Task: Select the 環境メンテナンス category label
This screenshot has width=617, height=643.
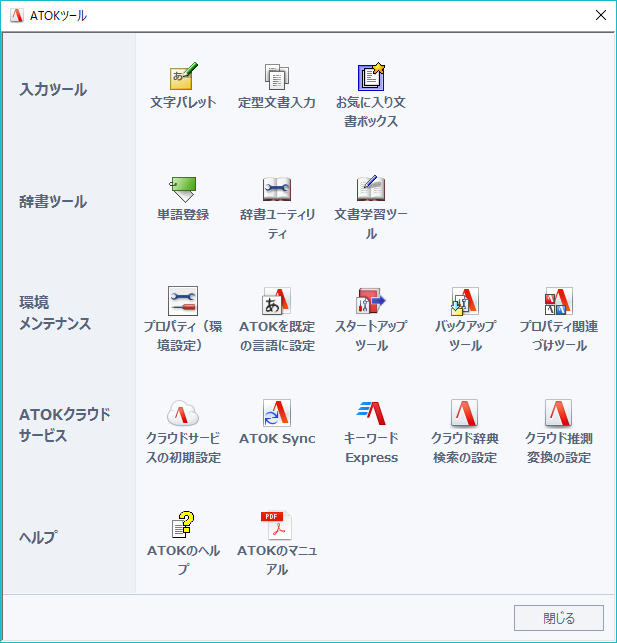Action: click(x=55, y=313)
